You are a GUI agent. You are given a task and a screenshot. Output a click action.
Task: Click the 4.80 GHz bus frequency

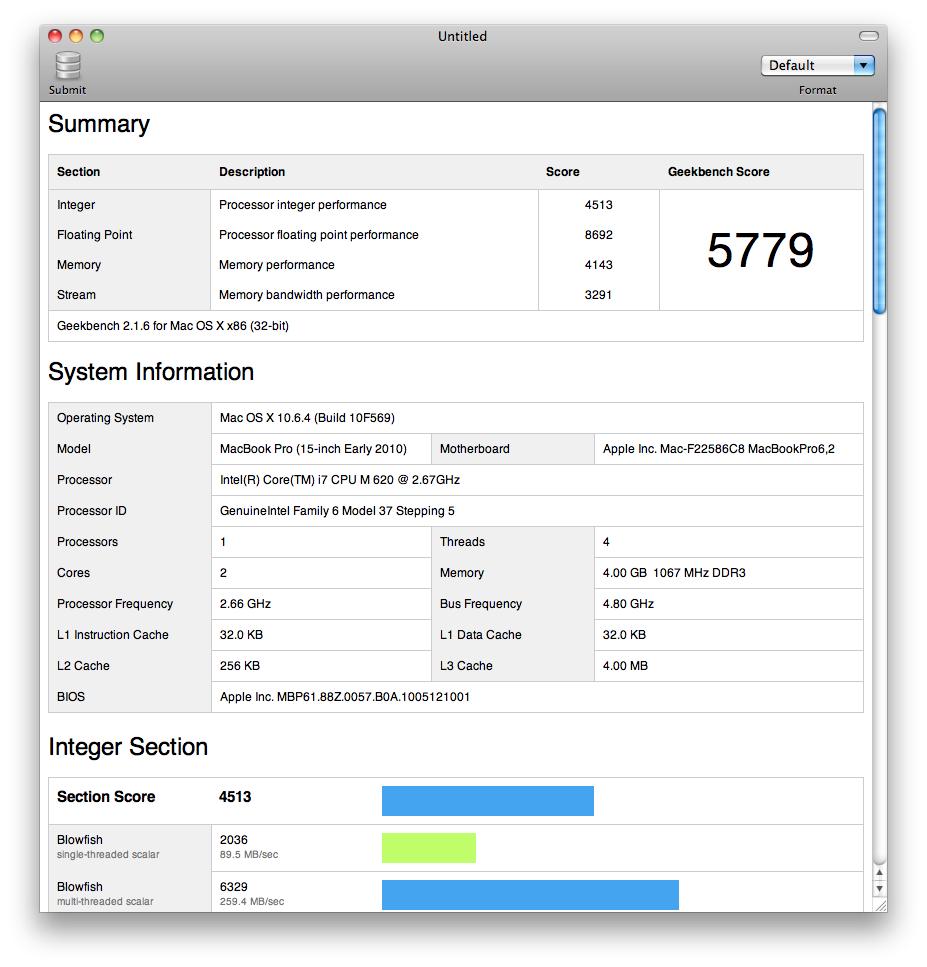[628, 604]
